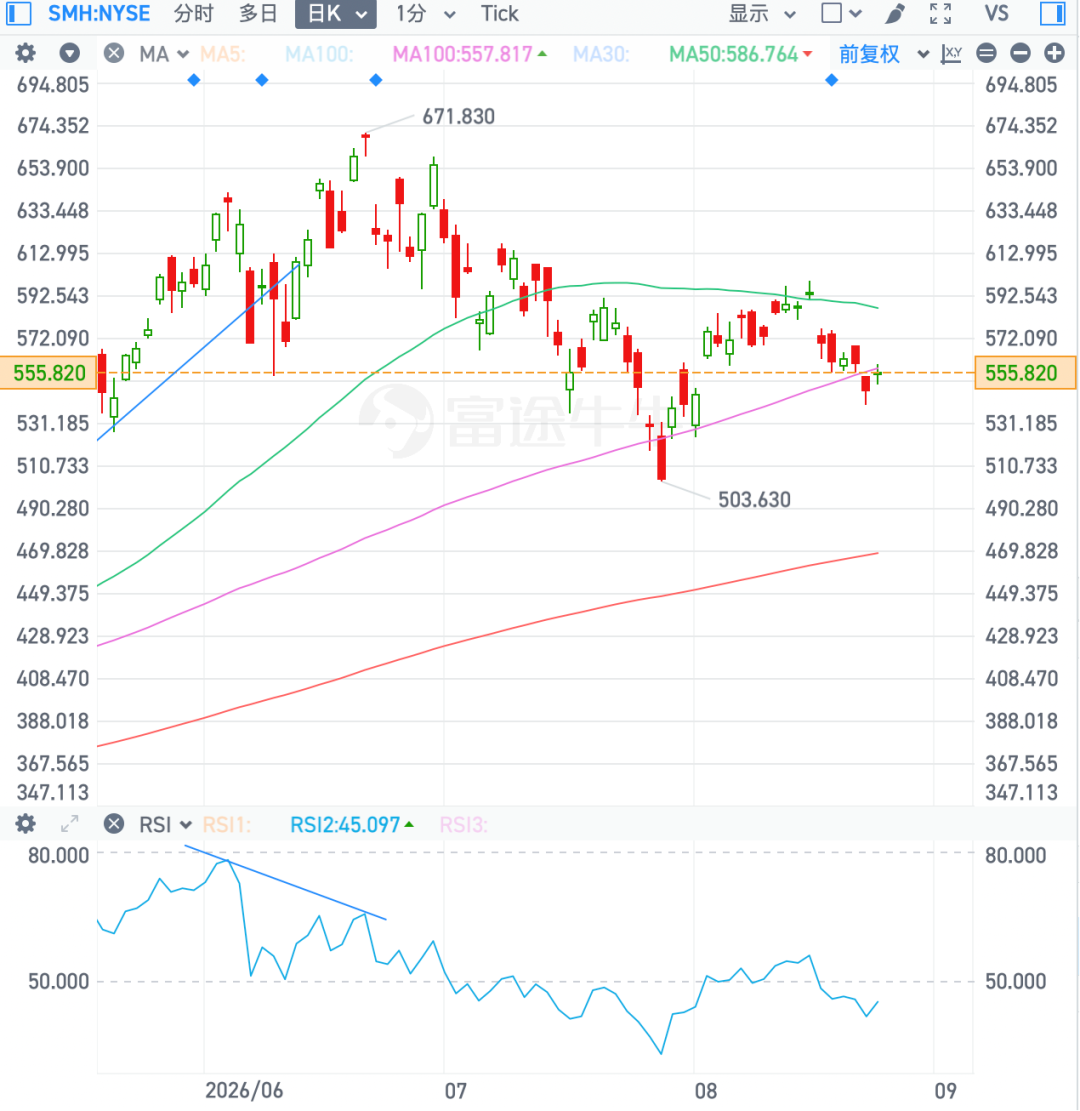Click the right 347.113 price axis label
1080x1111 pixels.
(x=1021, y=792)
